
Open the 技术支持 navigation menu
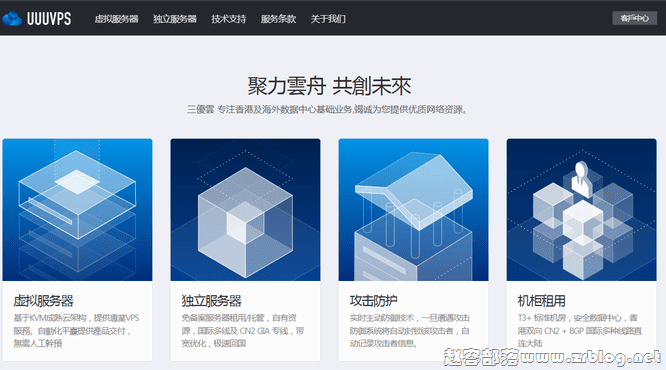coord(229,19)
